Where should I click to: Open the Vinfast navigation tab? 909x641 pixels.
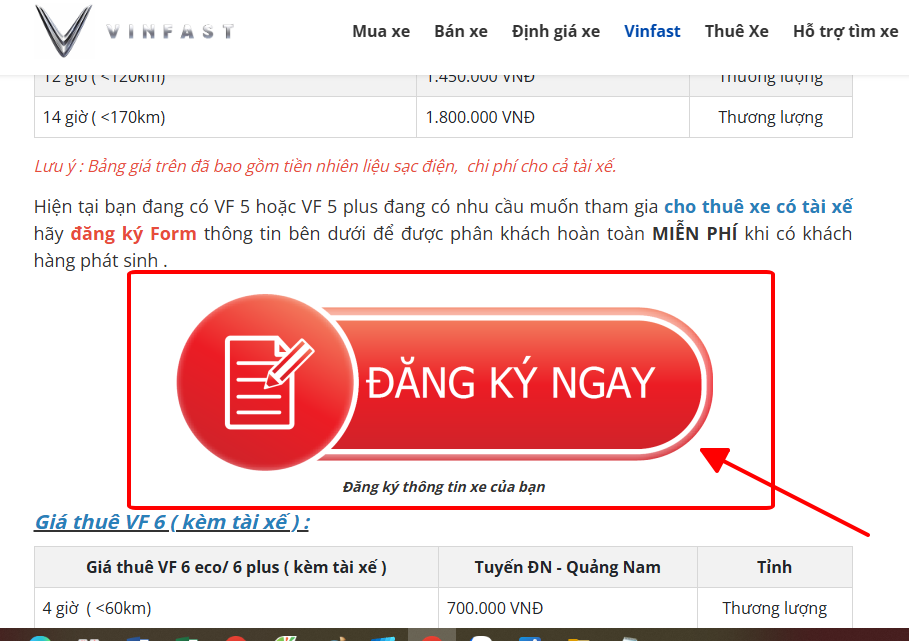[652, 31]
